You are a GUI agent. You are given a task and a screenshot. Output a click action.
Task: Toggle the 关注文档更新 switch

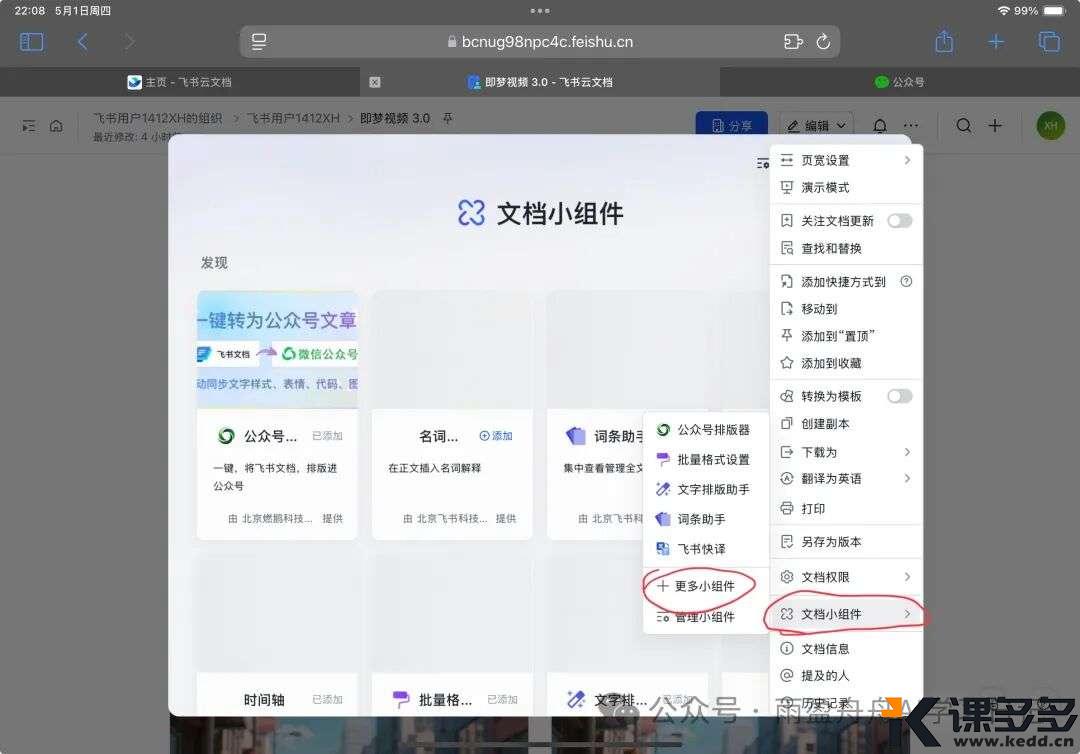[x=899, y=221]
